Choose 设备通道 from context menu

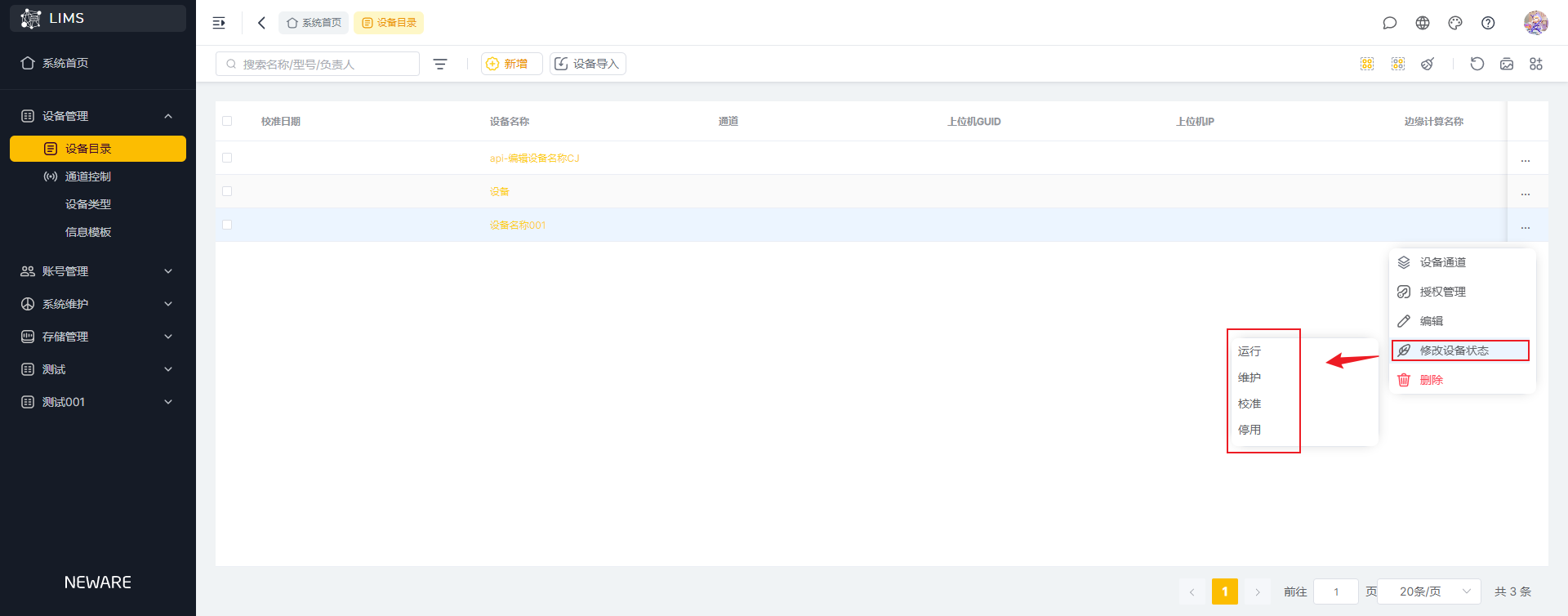[x=1462, y=262]
